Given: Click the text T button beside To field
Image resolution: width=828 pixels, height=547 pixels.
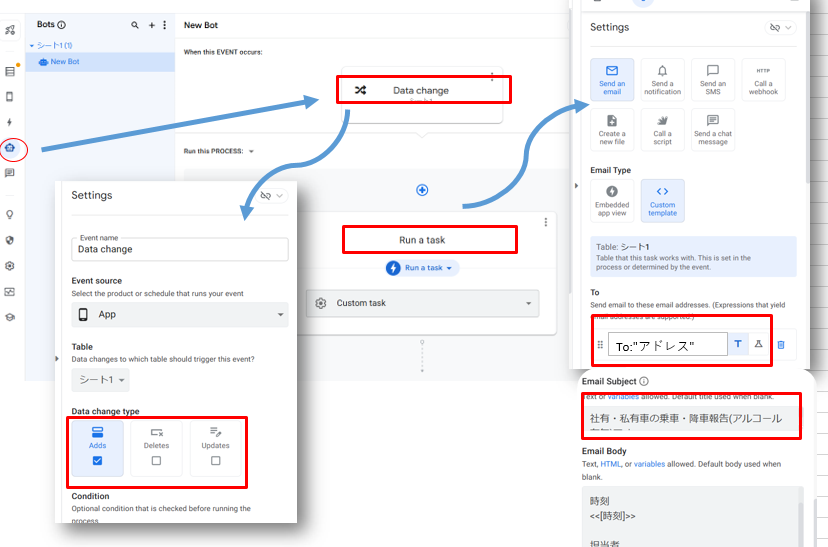Looking at the screenshot, I should point(738,344).
